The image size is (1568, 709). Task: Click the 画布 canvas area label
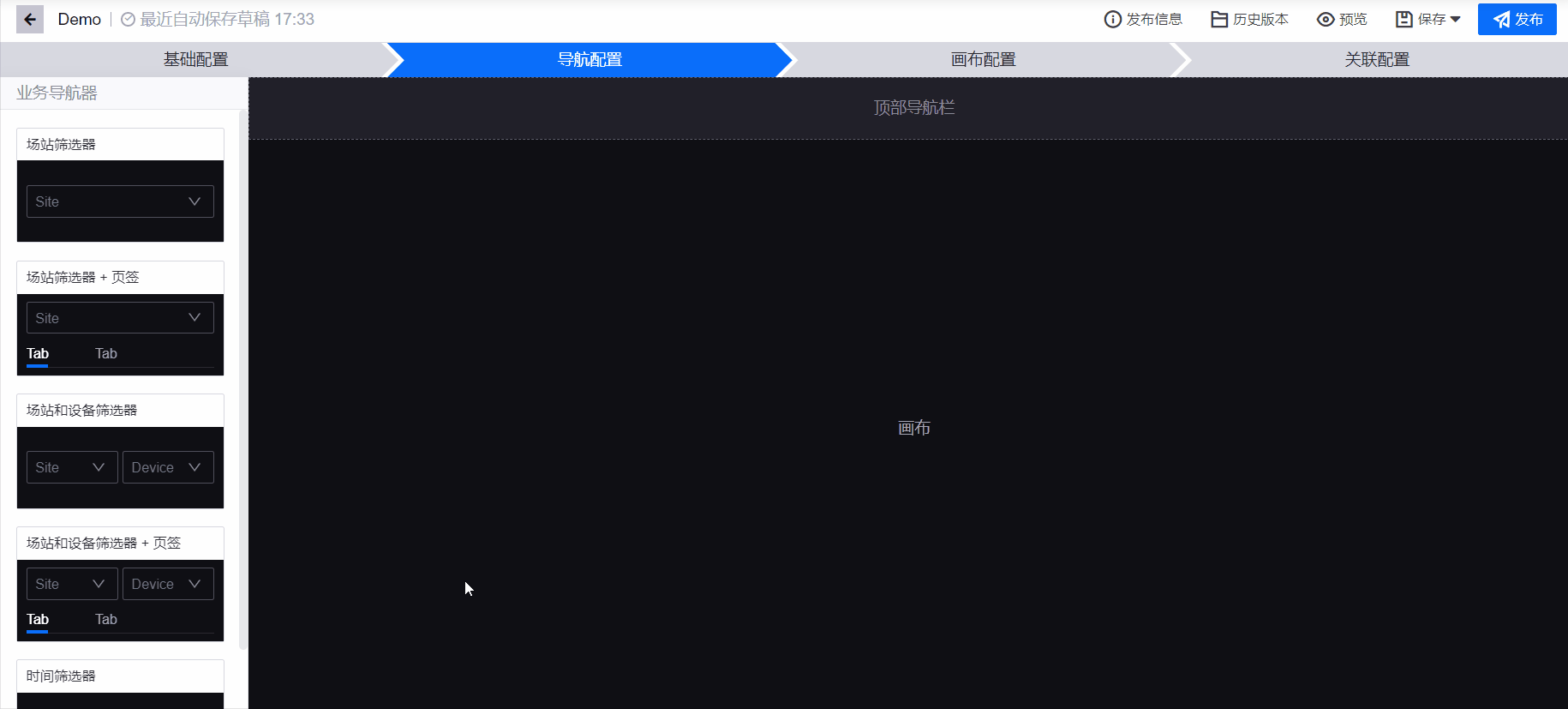[x=913, y=428]
